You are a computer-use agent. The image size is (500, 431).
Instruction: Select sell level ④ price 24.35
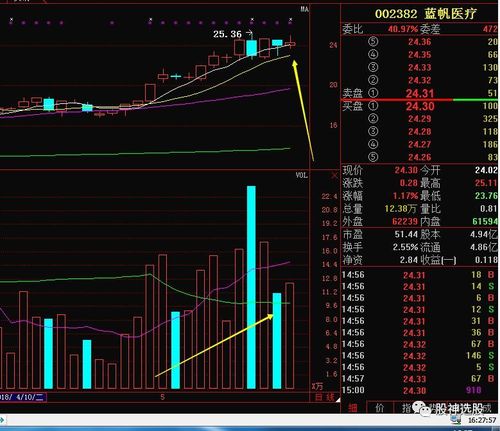pyautogui.click(x=419, y=55)
